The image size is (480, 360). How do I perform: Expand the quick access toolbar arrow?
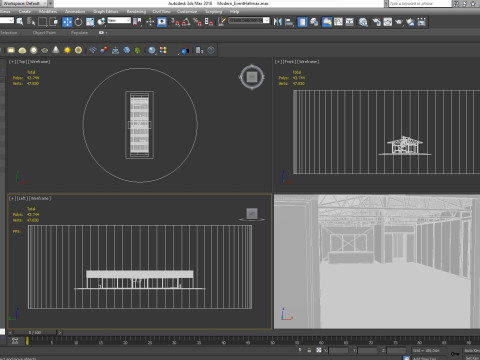coord(50,3)
